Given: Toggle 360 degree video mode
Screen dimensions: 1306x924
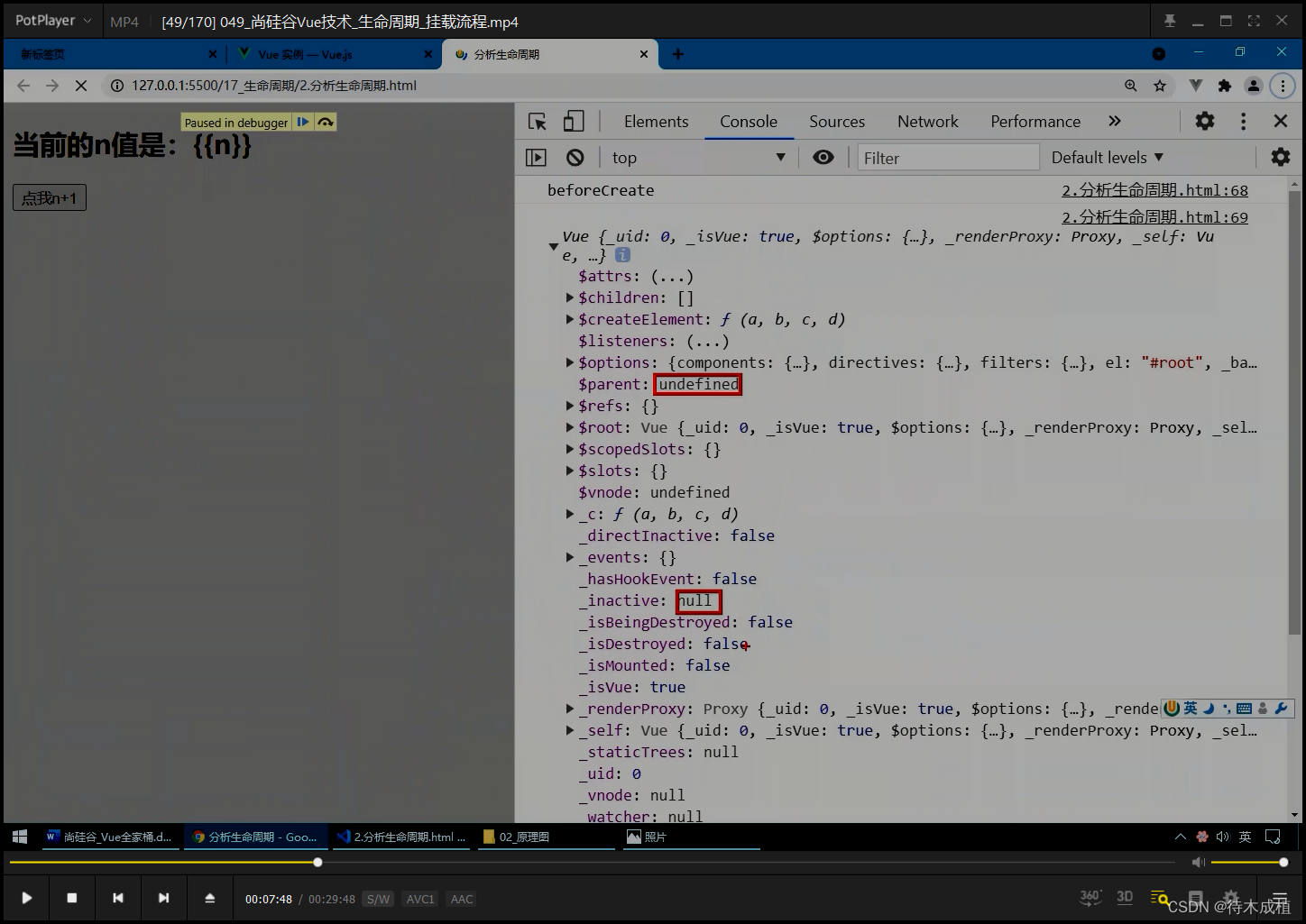Looking at the screenshot, I should point(1090,897).
